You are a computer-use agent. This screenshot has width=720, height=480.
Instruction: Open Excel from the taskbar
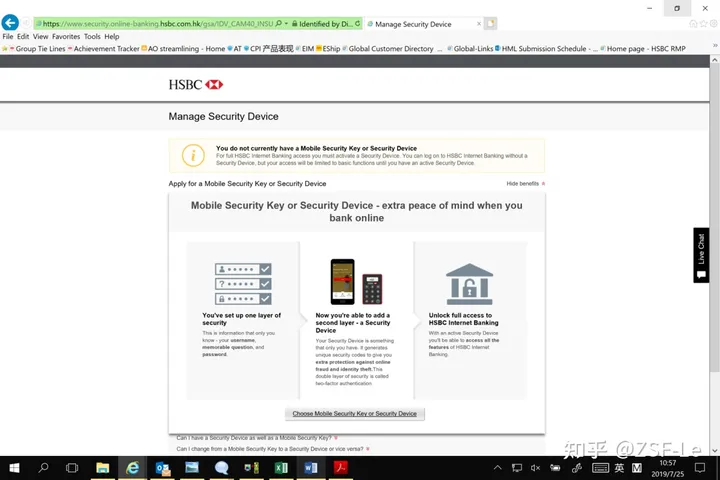[281, 468]
